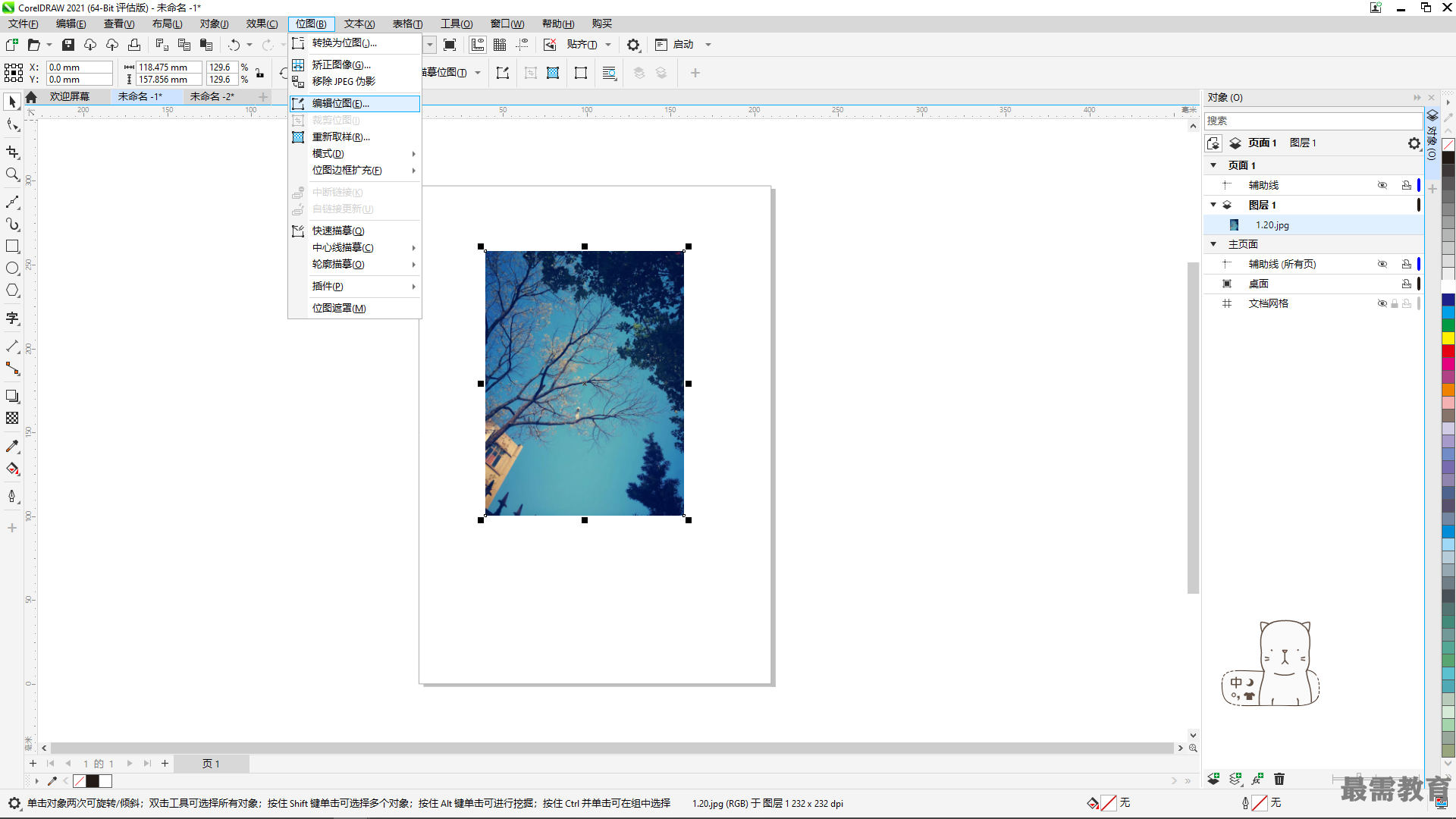This screenshot has width=1456, height=819.
Task: Choose 转换为位图 menu entry
Action: click(x=355, y=42)
